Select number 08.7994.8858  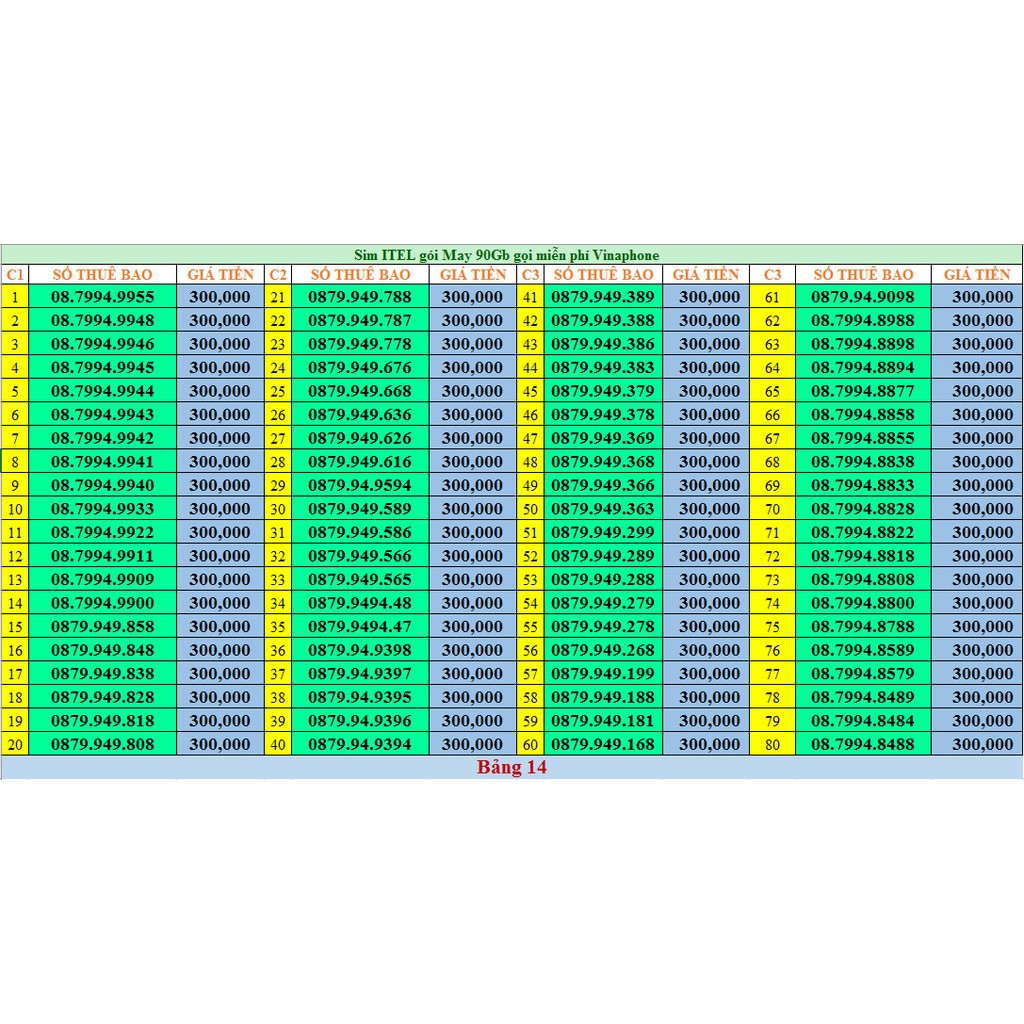(x=863, y=414)
